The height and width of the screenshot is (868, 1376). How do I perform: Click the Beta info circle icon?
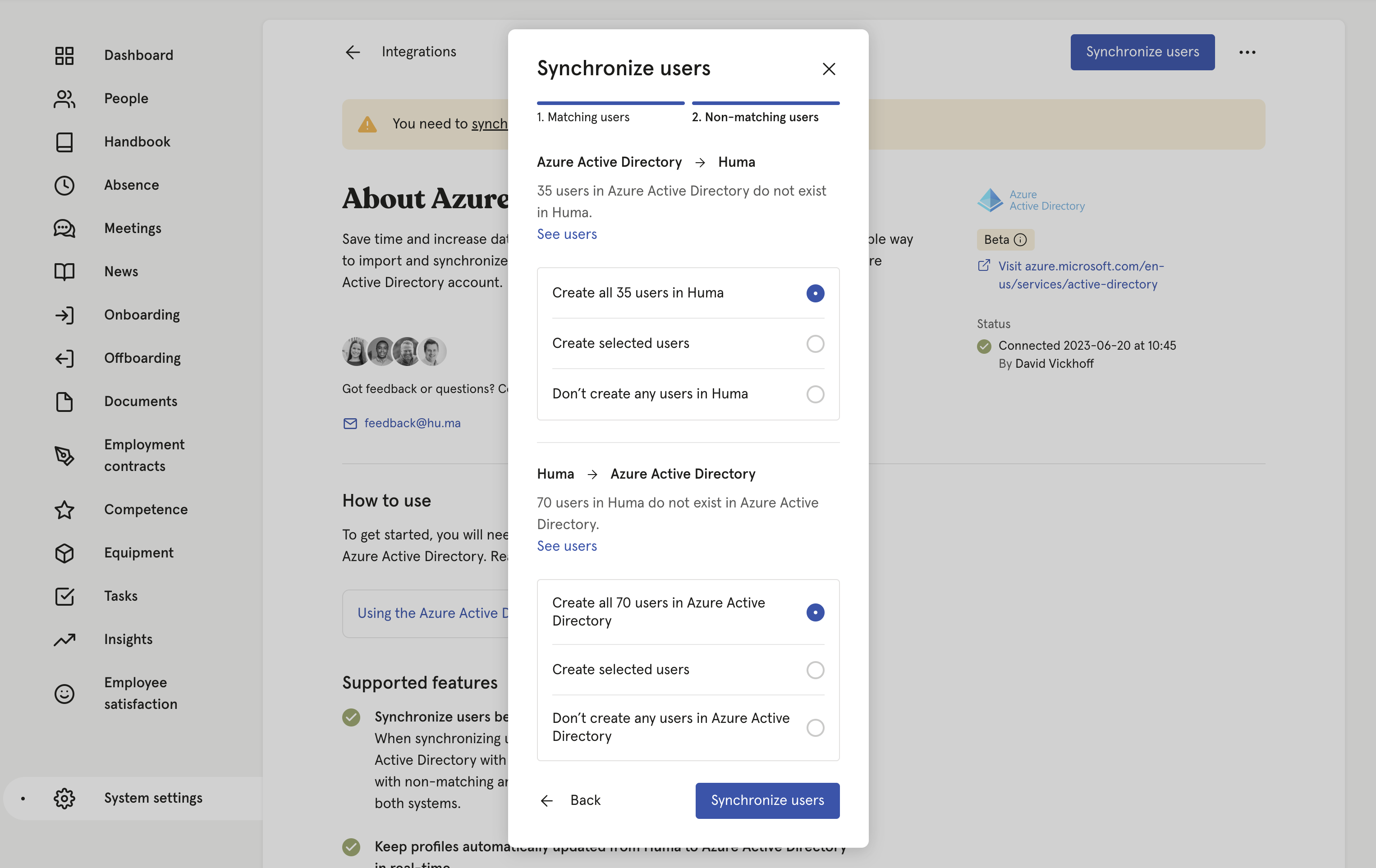pos(1020,240)
